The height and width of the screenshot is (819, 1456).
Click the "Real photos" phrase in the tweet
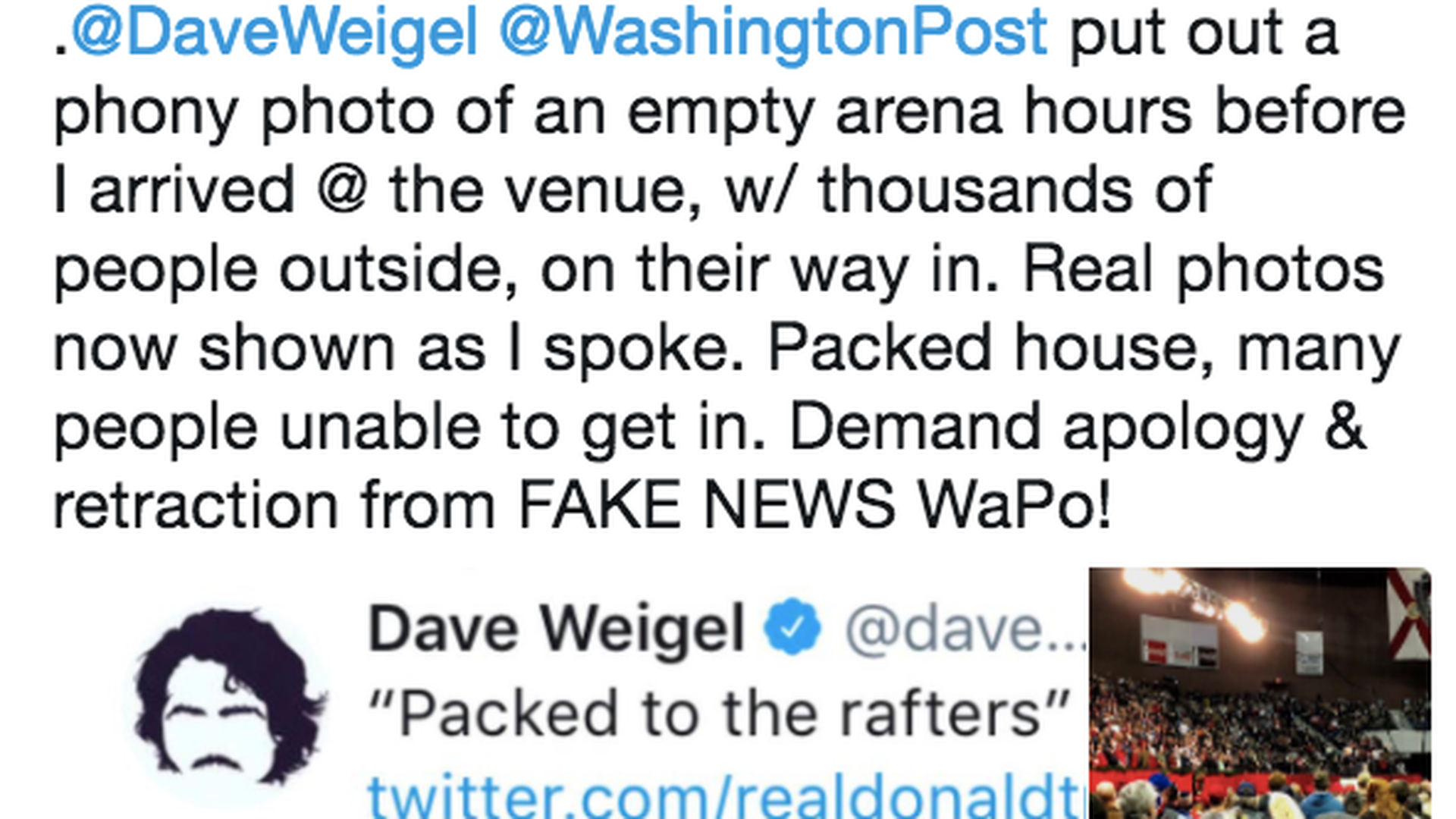point(1204,271)
